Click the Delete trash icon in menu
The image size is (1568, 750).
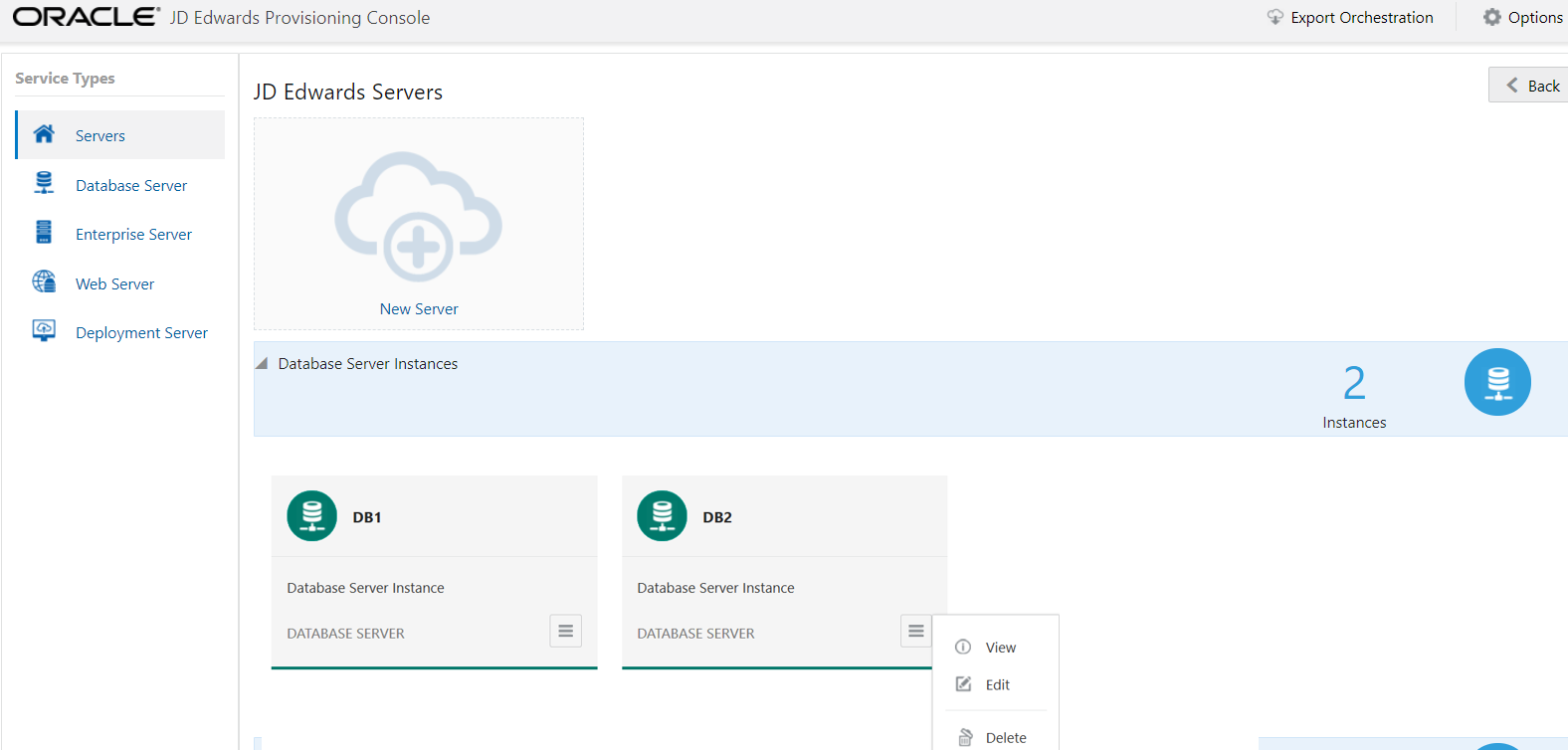965,737
